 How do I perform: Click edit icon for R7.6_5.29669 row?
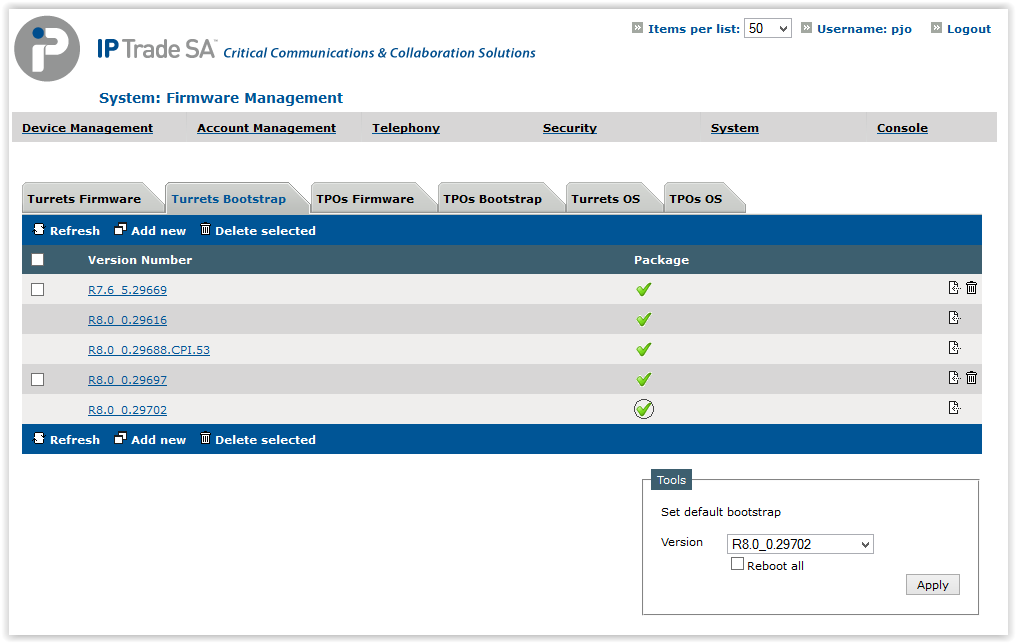point(954,288)
